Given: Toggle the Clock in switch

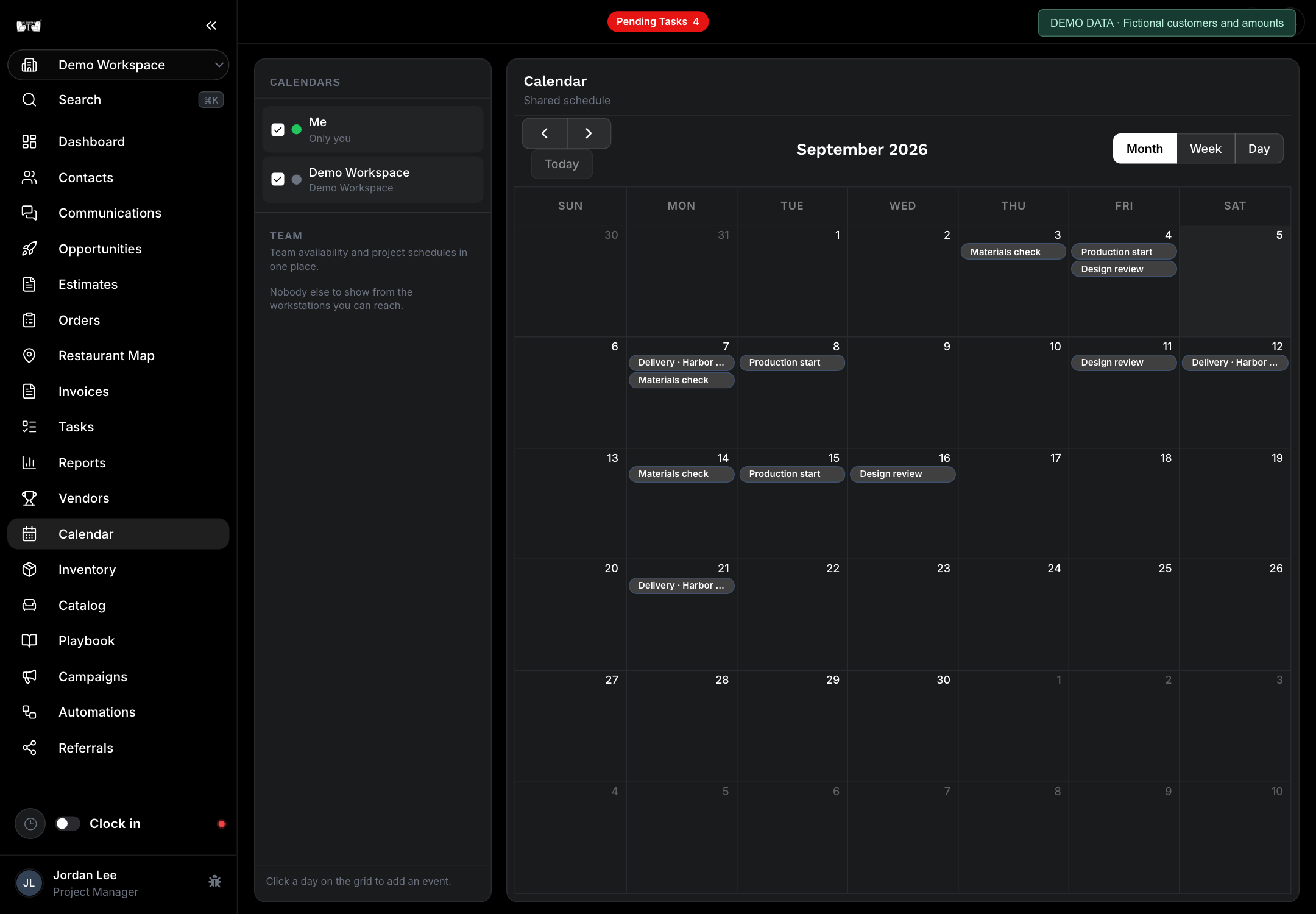Looking at the screenshot, I should (67, 824).
